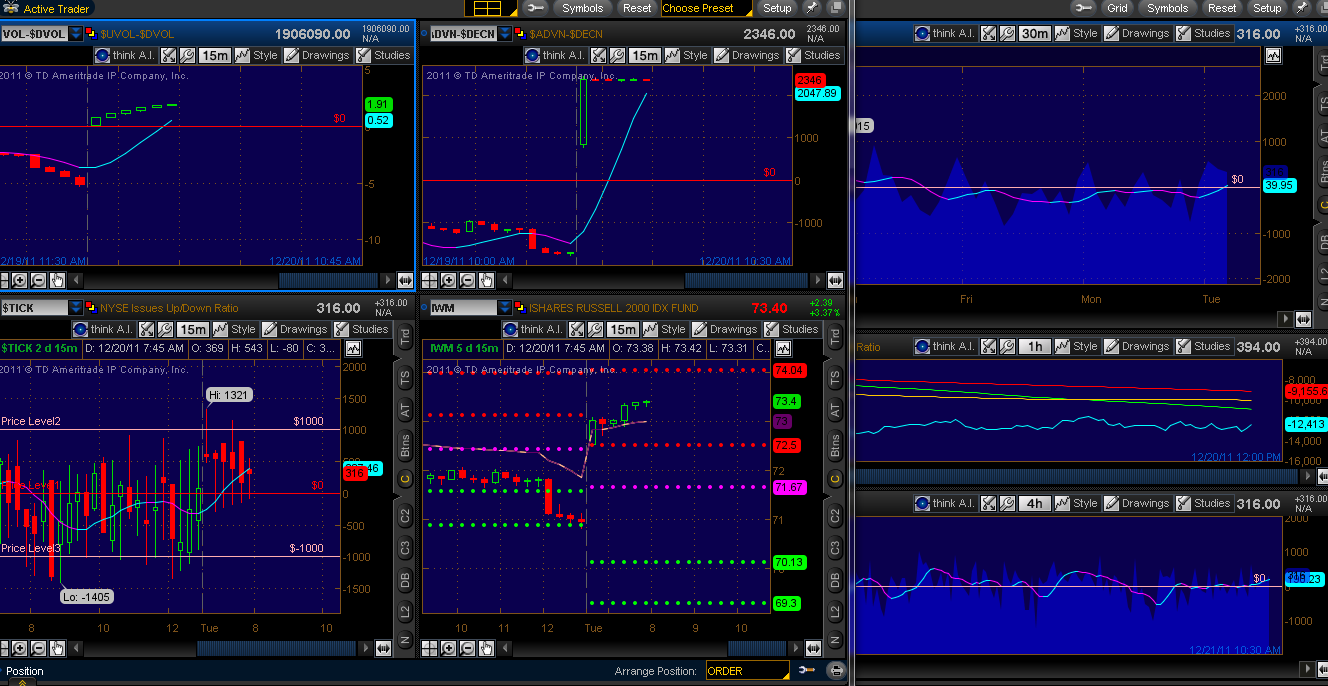Viewport: 1328px width, 686px height.
Task: Click zoom-out magnifier in $TICK chart
Action: point(38,648)
